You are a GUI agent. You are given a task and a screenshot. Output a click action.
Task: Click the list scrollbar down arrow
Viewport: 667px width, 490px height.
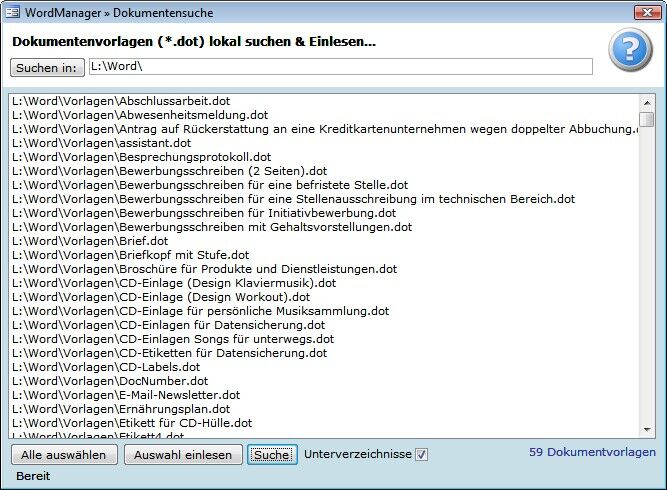coord(647,430)
